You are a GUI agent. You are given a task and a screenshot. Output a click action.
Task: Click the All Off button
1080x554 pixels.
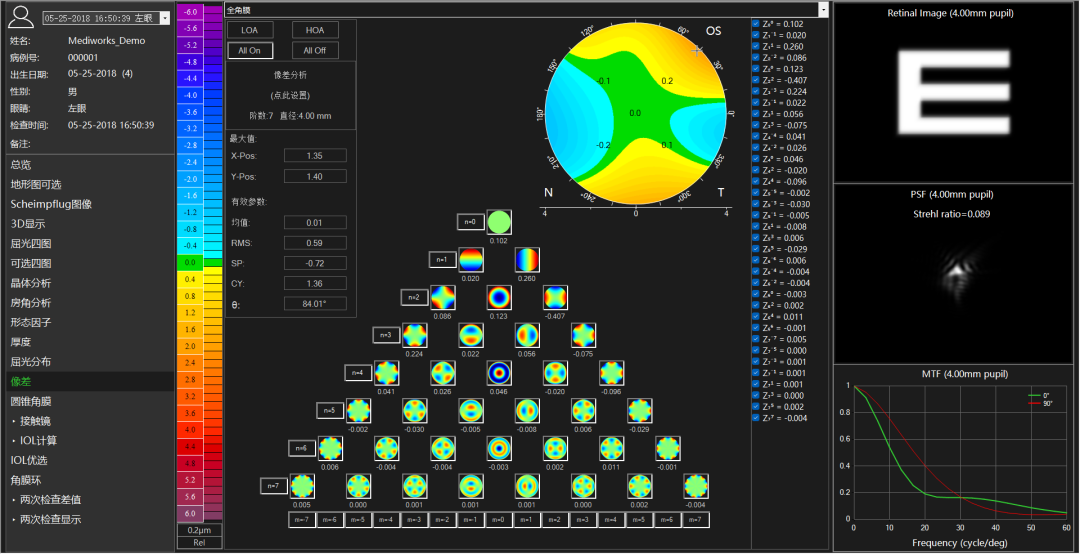click(315, 51)
